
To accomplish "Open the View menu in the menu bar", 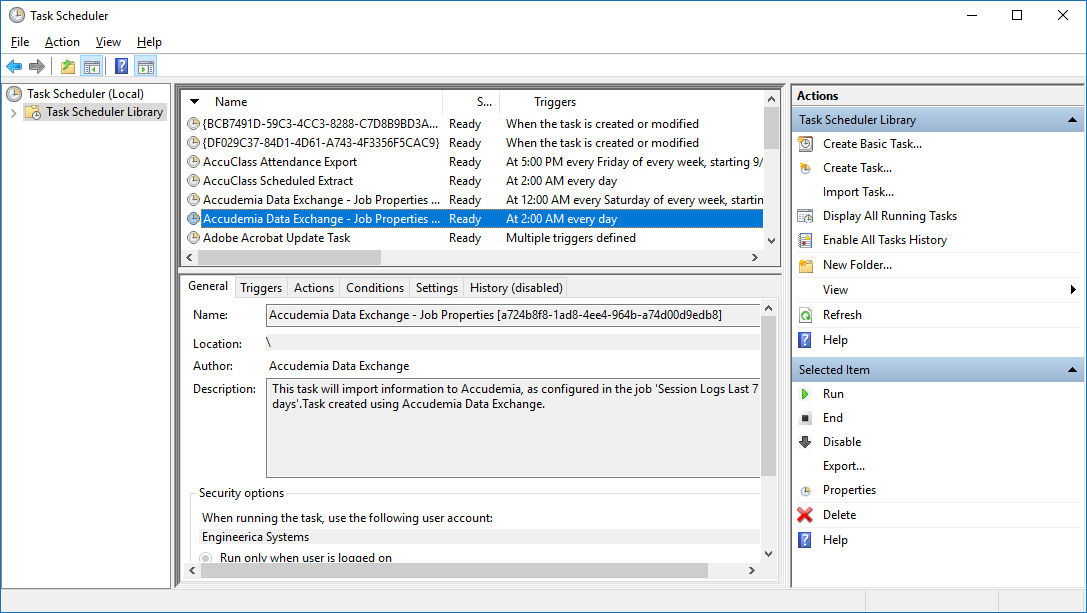I will click(x=108, y=42).
